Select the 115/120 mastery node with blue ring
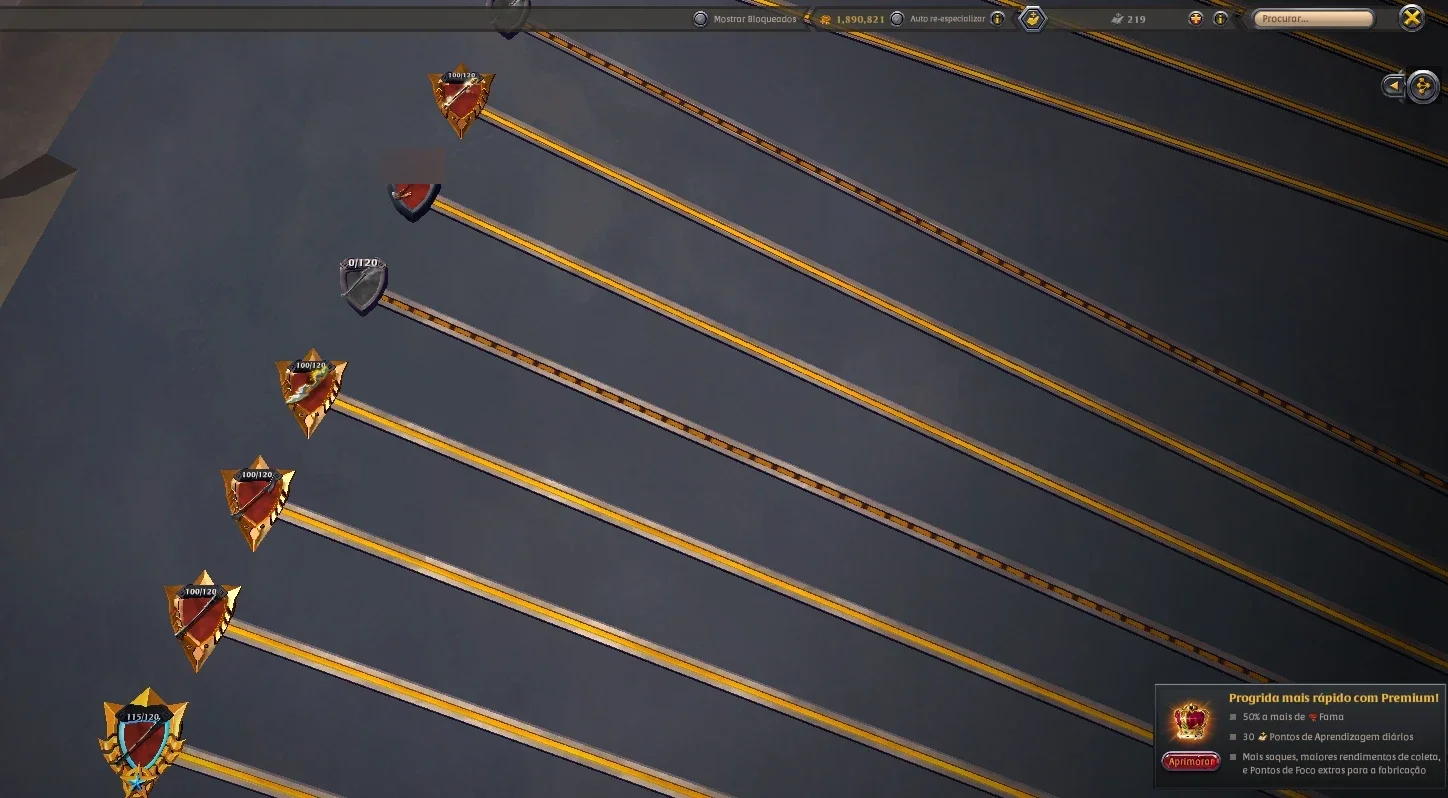Viewport: 1448px width, 798px height. coord(144,742)
